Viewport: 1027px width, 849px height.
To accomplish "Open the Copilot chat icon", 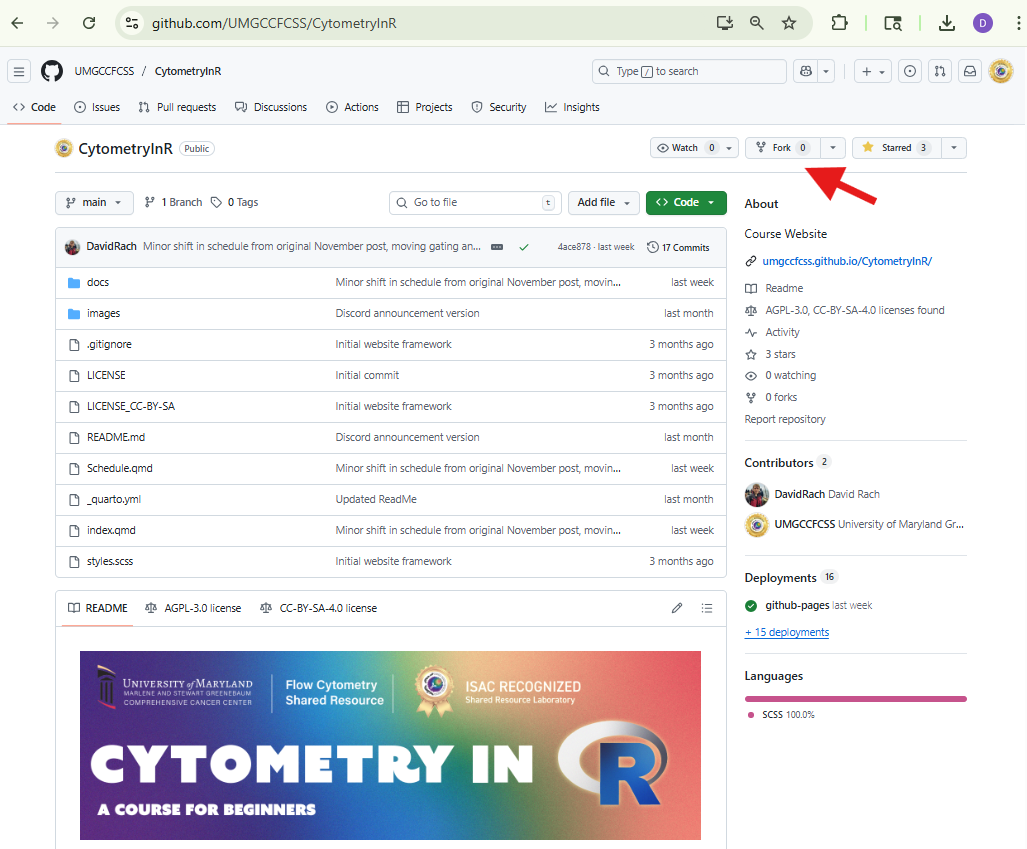I will pyautogui.click(x=806, y=71).
